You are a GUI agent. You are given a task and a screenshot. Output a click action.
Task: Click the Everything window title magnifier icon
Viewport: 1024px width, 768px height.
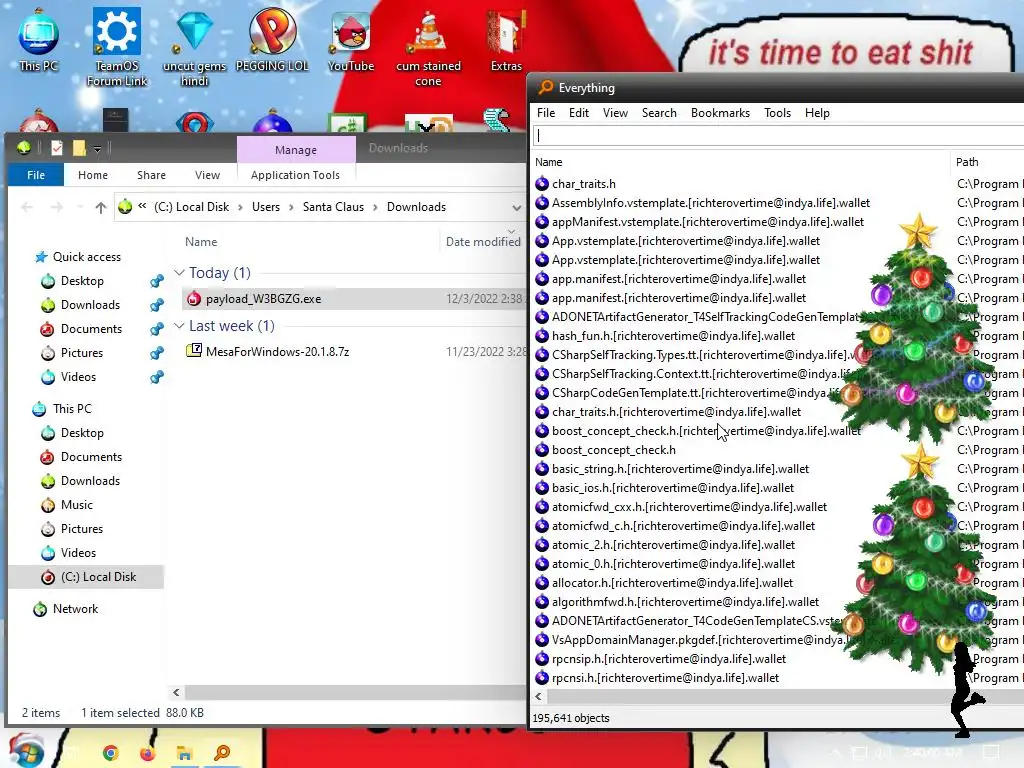pos(546,87)
